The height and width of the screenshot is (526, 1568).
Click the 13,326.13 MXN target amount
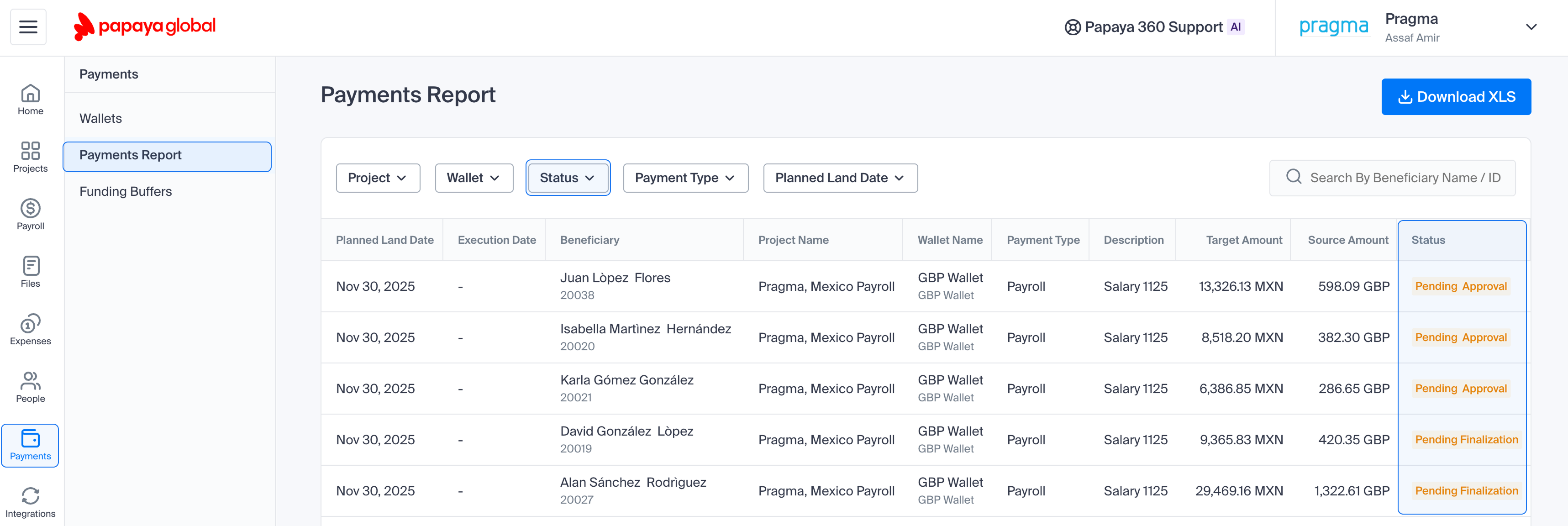tap(1241, 286)
